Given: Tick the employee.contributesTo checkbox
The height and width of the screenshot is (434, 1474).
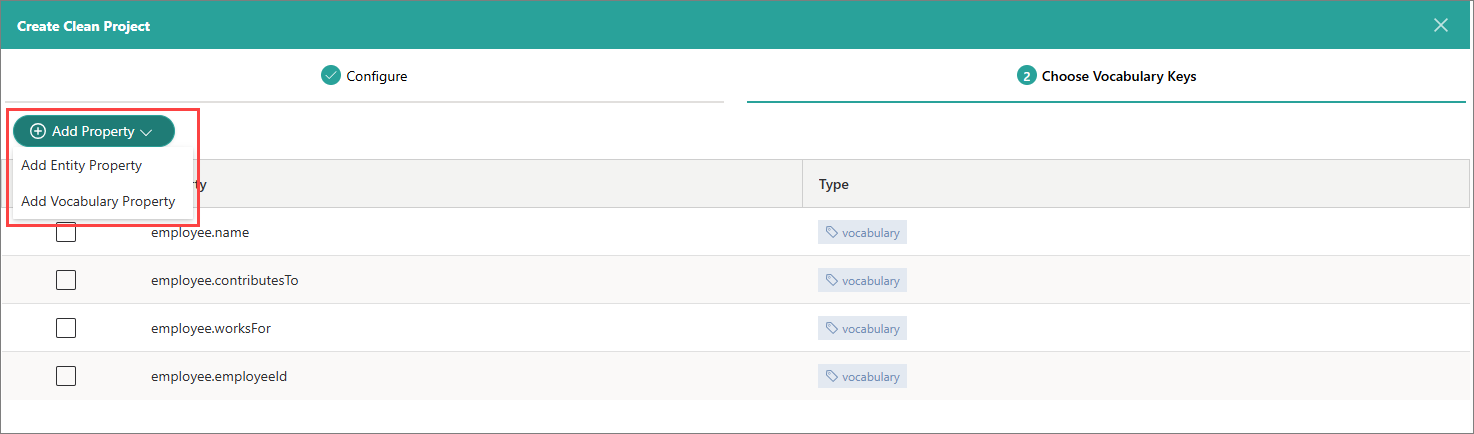Looking at the screenshot, I should pyautogui.click(x=66, y=281).
